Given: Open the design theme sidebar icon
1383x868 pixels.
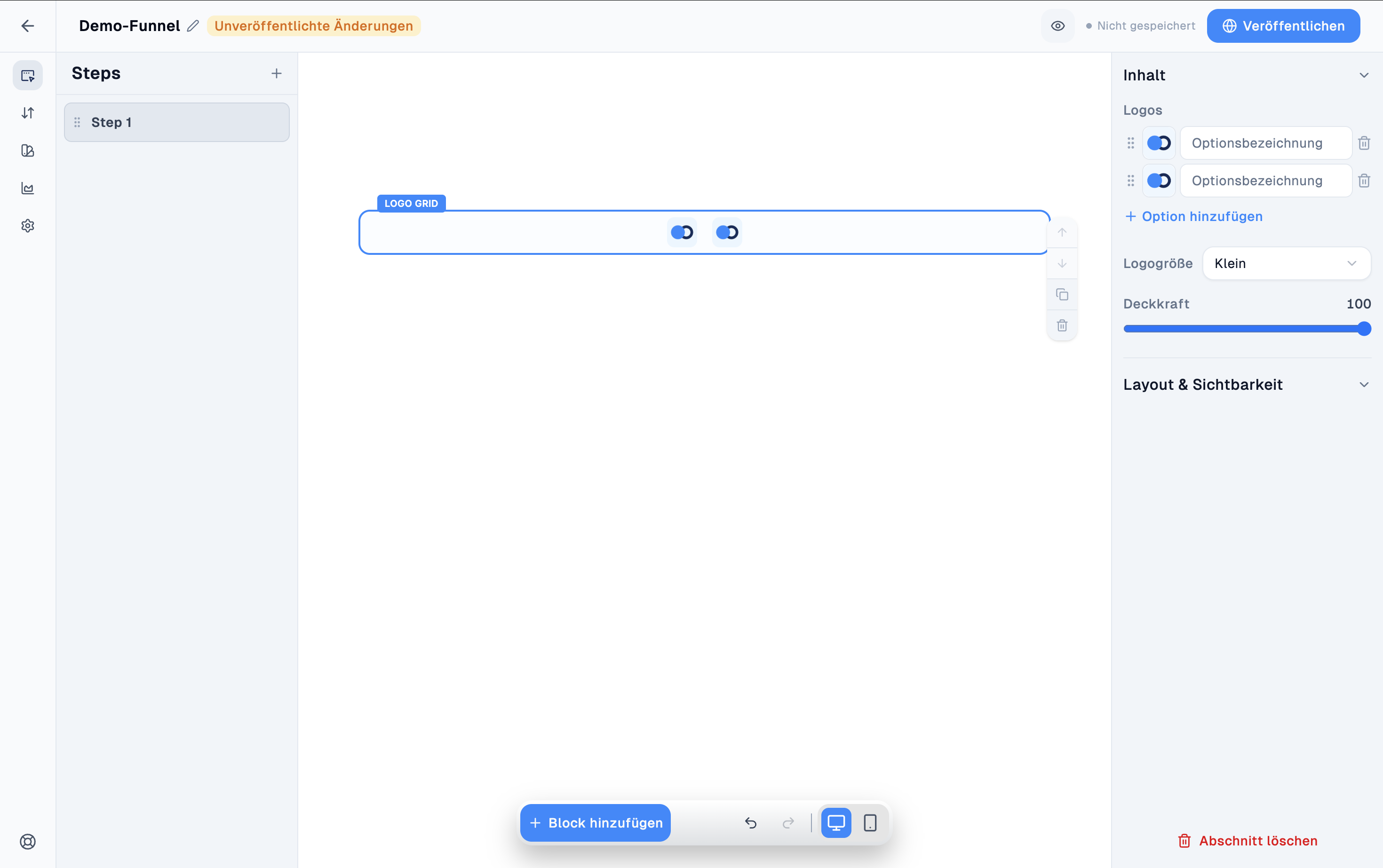Looking at the screenshot, I should [x=28, y=150].
